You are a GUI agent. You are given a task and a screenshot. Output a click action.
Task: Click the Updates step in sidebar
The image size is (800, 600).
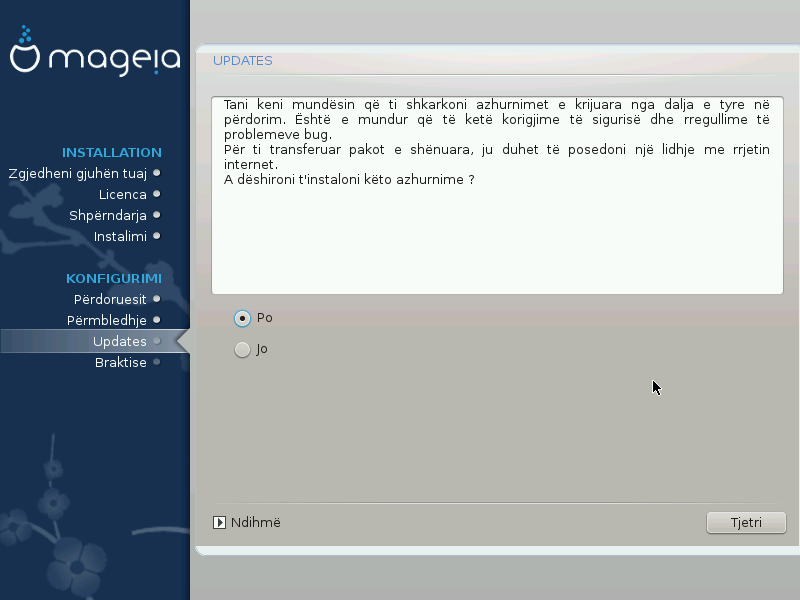pyautogui.click(x=119, y=341)
